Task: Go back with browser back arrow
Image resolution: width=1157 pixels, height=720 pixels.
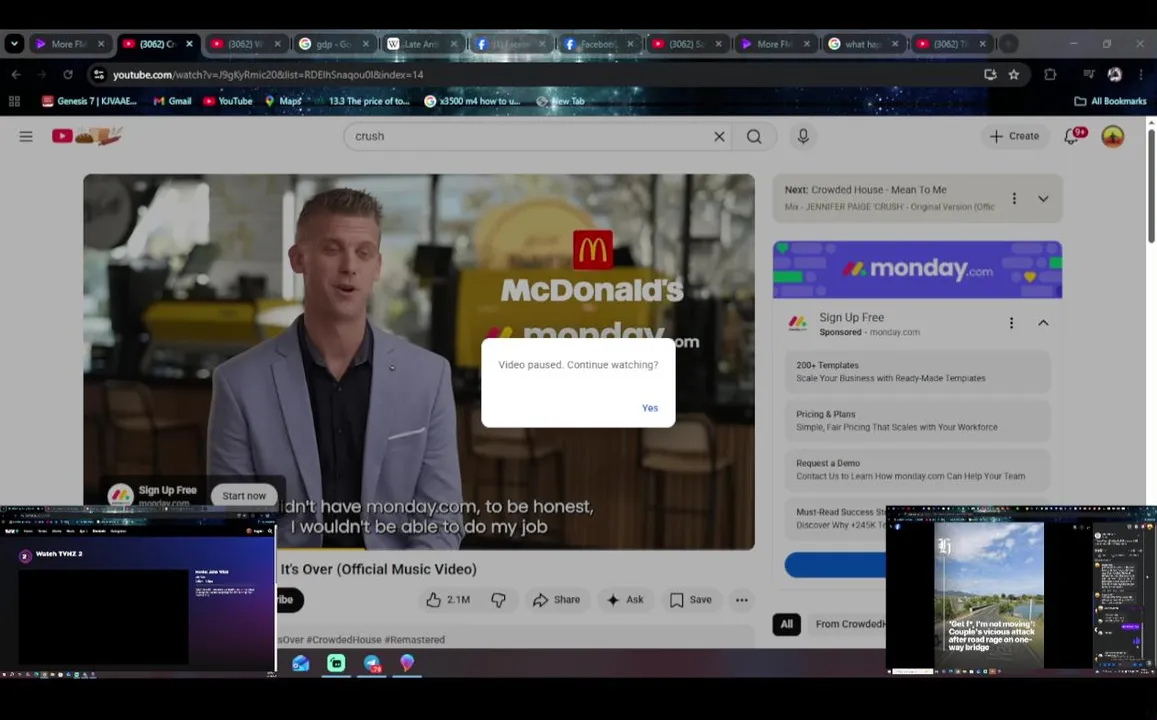Action: tap(16, 75)
